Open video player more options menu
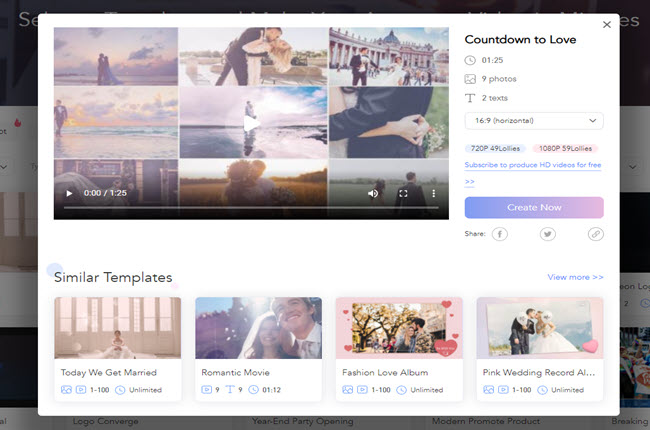Screen dimensions: 650x430 click(x=433, y=193)
